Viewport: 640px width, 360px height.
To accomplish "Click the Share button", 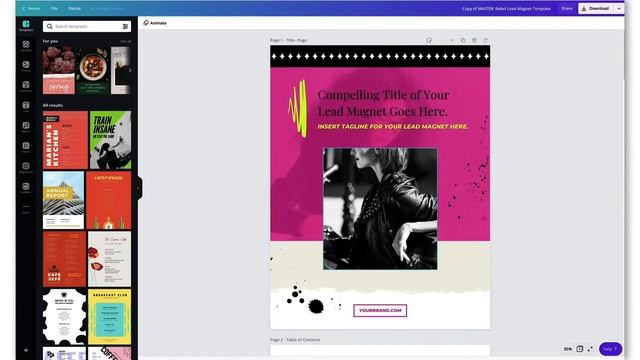I will click(x=567, y=9).
